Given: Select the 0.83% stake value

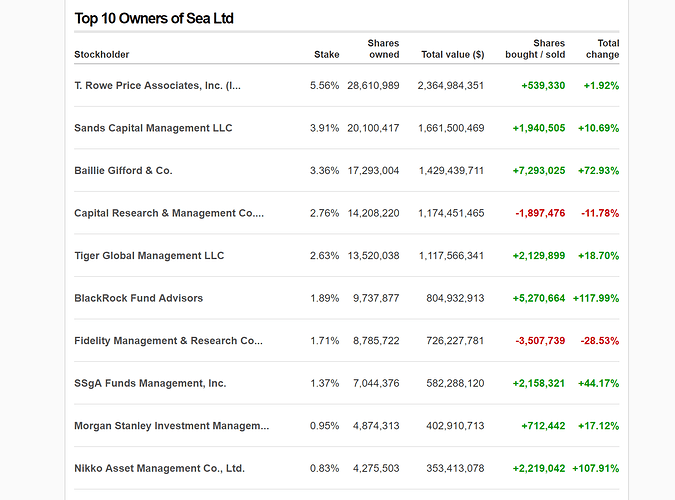Looking at the screenshot, I should (325, 469).
